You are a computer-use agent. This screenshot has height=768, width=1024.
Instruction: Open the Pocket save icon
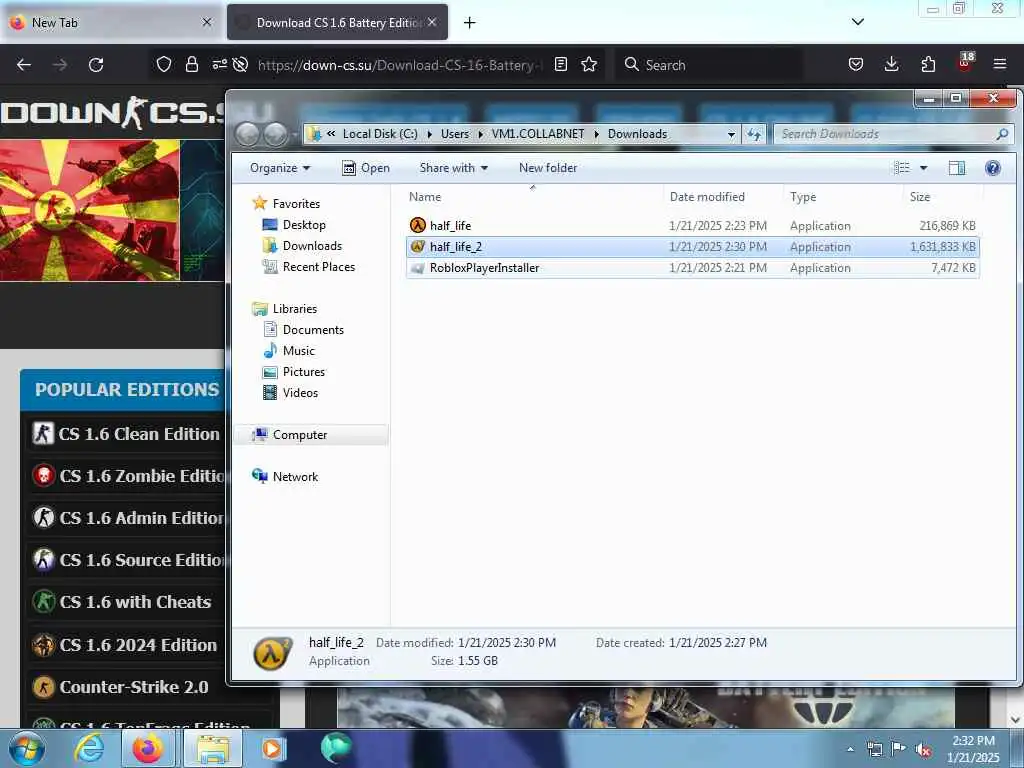coord(856,65)
